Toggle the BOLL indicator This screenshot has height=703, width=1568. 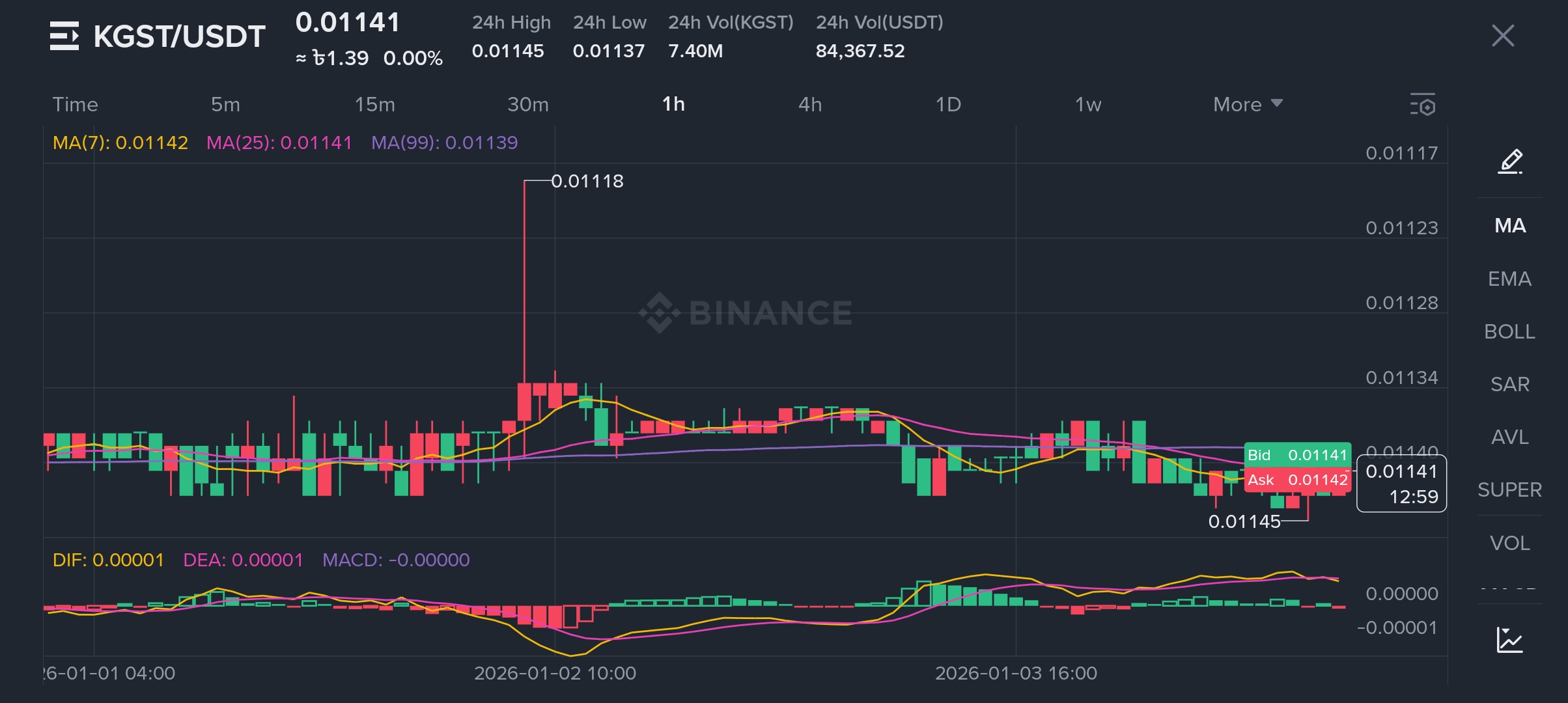pyautogui.click(x=1509, y=331)
